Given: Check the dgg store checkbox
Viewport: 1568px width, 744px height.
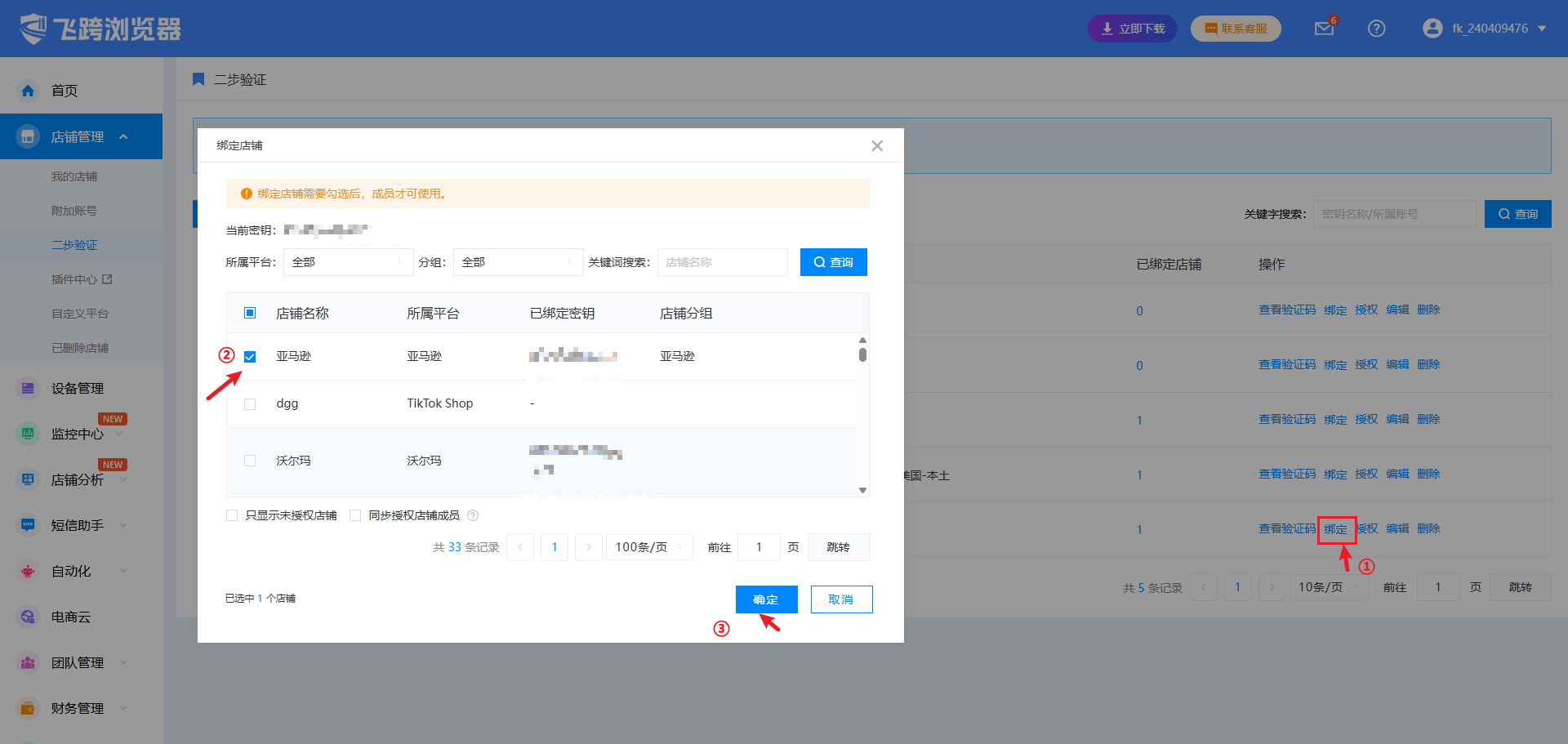Looking at the screenshot, I should point(250,404).
